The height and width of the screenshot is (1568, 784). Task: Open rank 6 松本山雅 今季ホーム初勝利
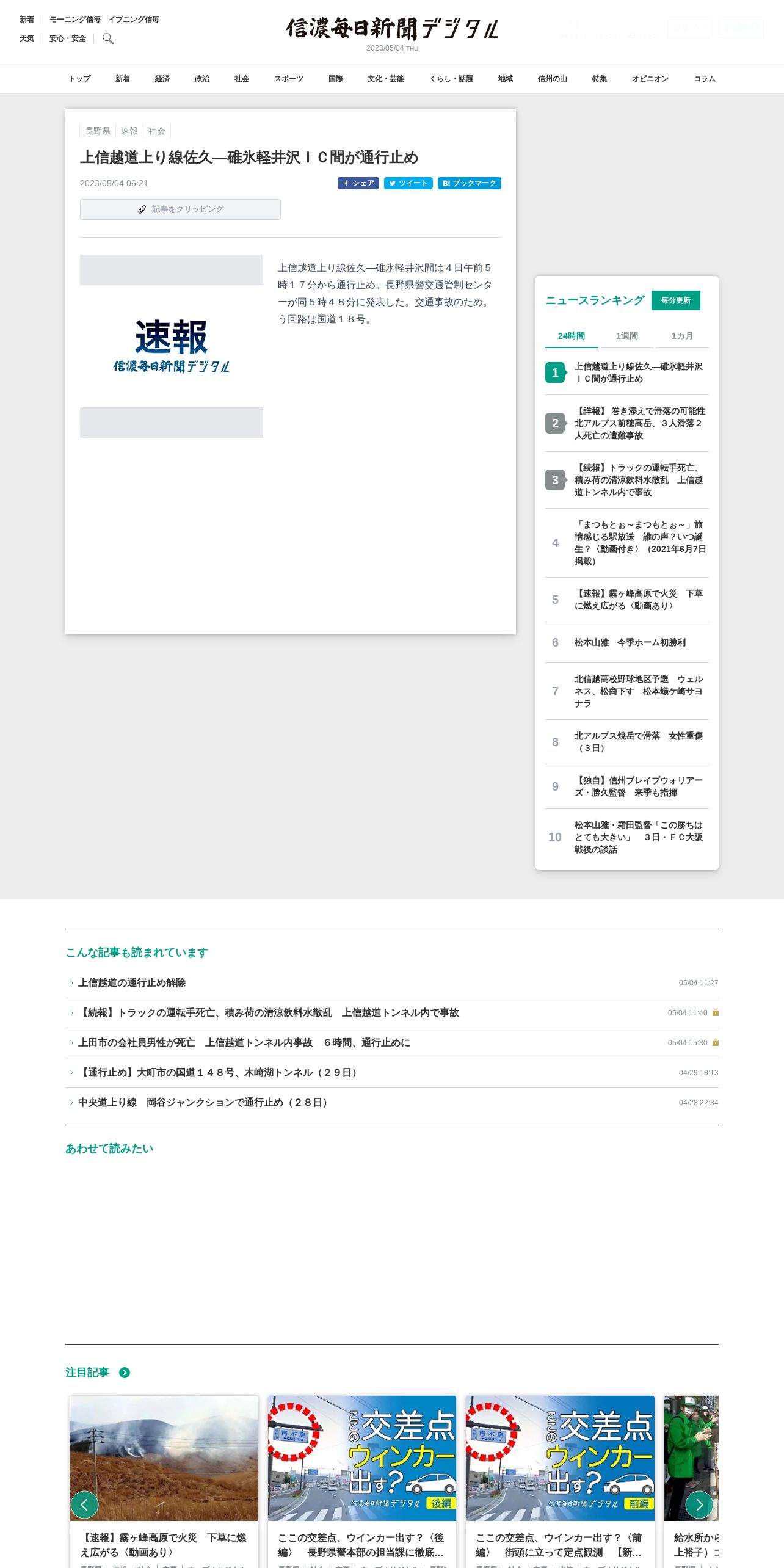pos(627,642)
